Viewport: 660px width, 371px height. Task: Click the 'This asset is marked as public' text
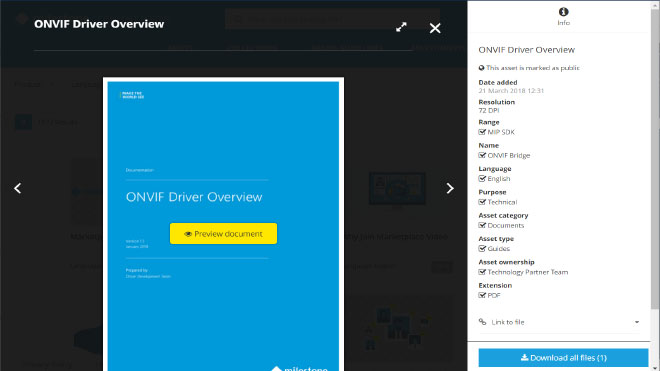click(532, 68)
